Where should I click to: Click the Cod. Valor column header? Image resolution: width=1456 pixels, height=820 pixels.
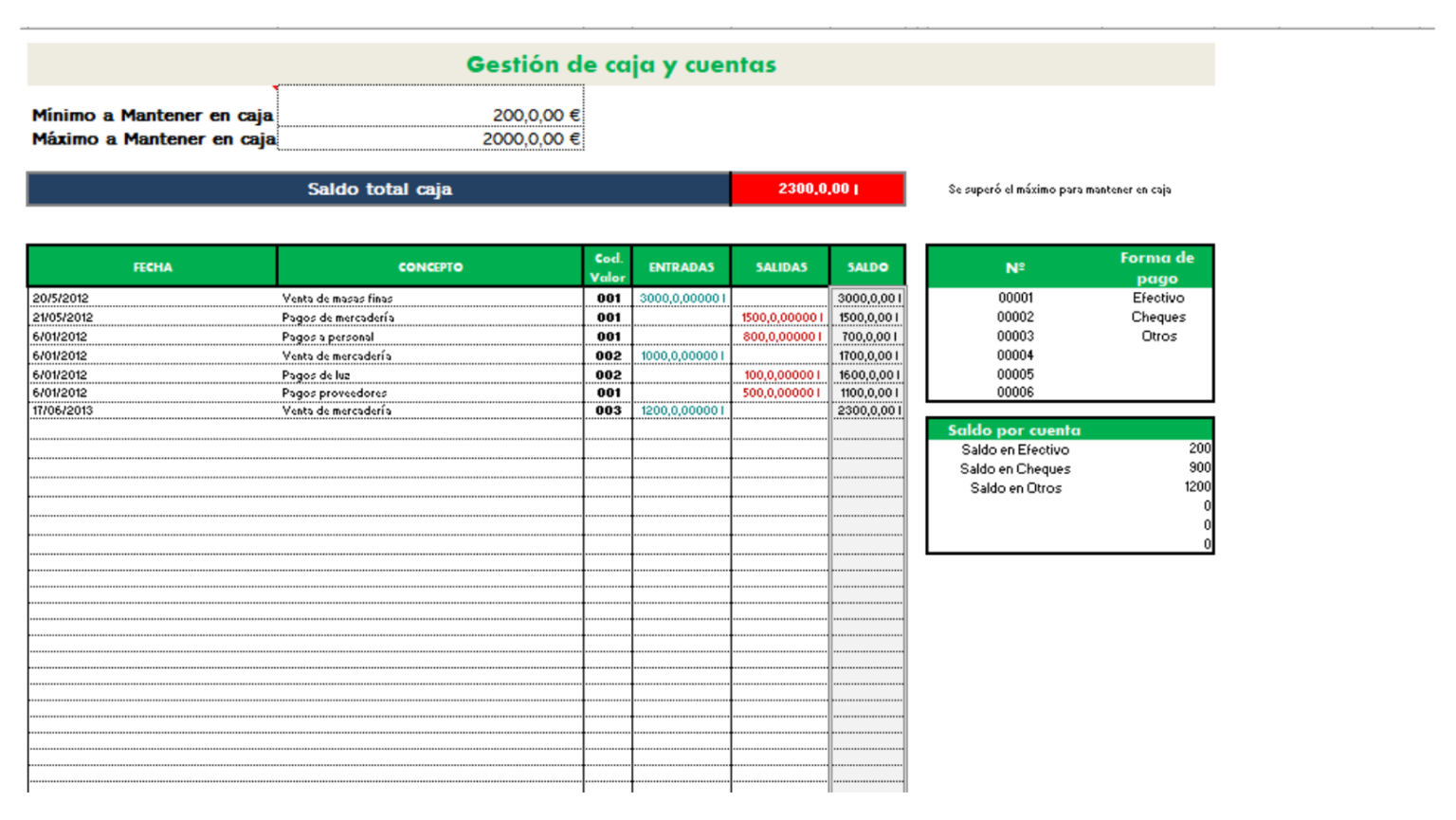610,266
